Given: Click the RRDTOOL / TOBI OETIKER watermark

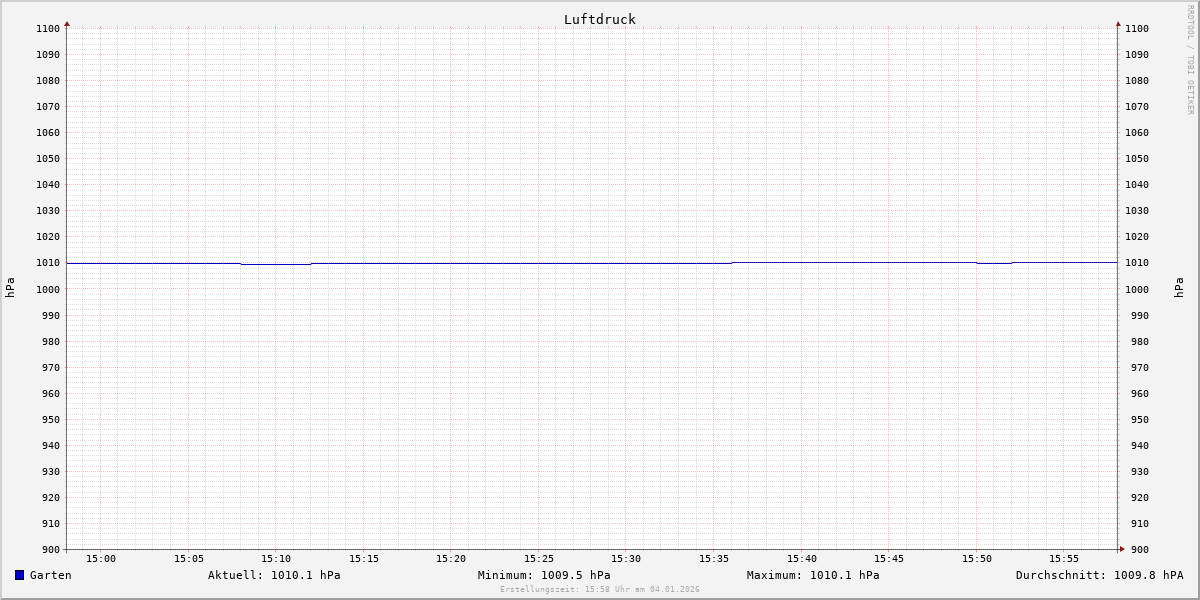Looking at the screenshot, I should click(1190, 60).
